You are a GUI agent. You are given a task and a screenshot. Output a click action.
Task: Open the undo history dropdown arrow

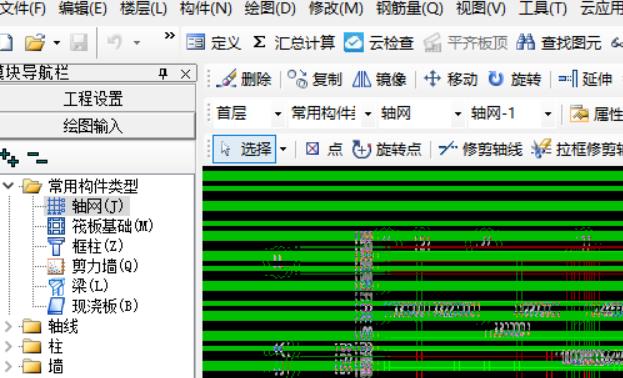pyautogui.click(x=137, y=42)
